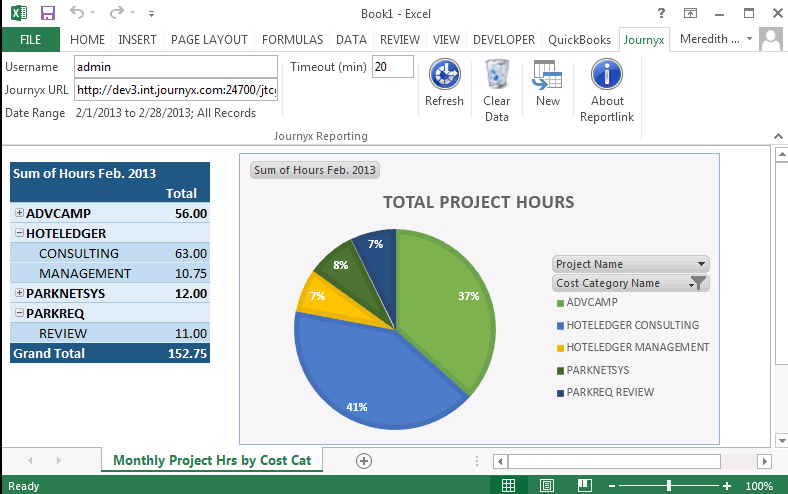Image resolution: width=788 pixels, height=494 pixels.
Task: Click the Redo arrow icon
Action: pos(117,13)
